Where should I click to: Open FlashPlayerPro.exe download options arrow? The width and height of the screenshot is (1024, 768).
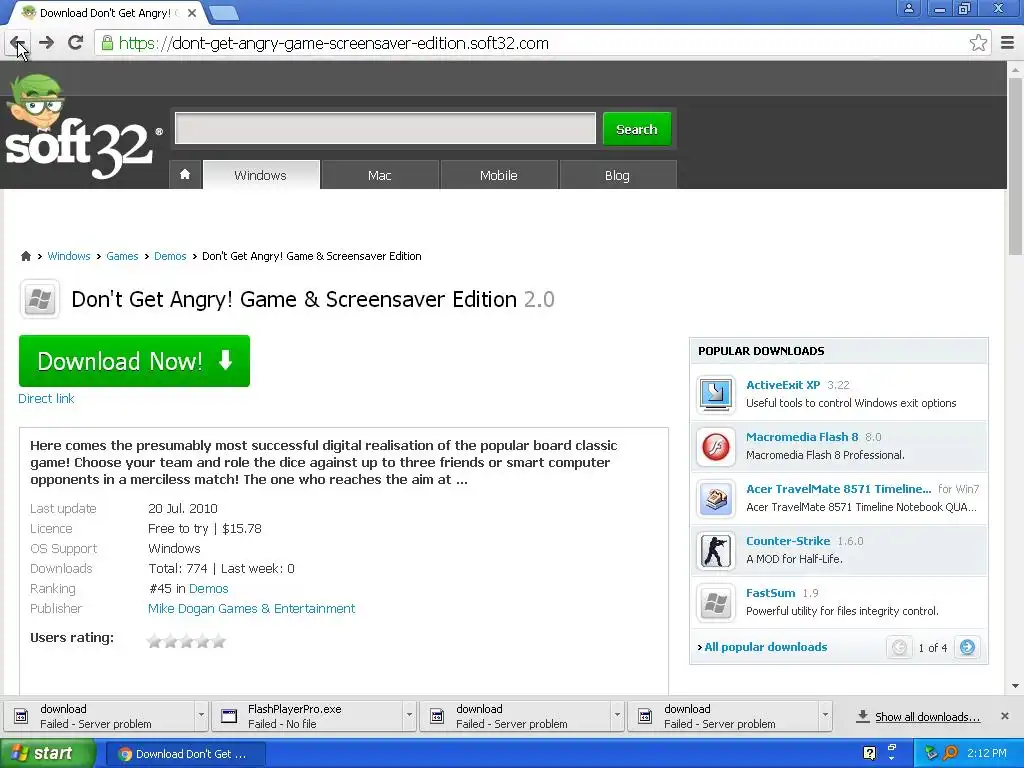coord(409,715)
